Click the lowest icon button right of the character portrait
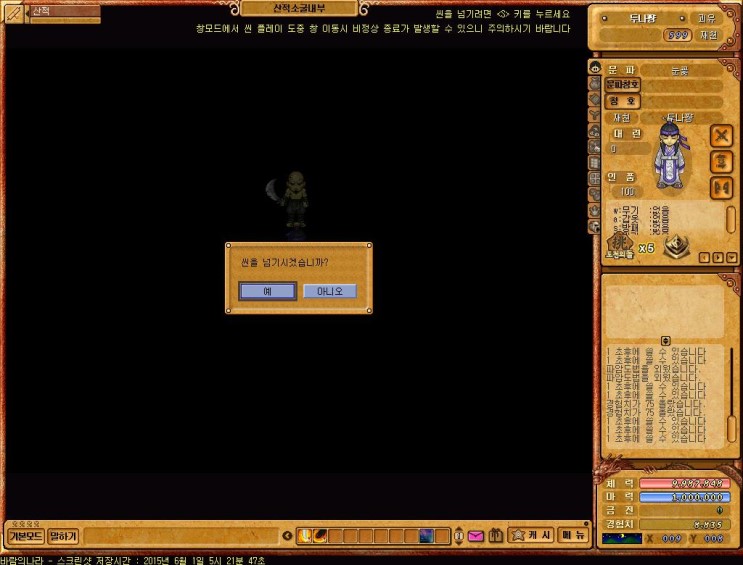743x565 pixels. 721,188
